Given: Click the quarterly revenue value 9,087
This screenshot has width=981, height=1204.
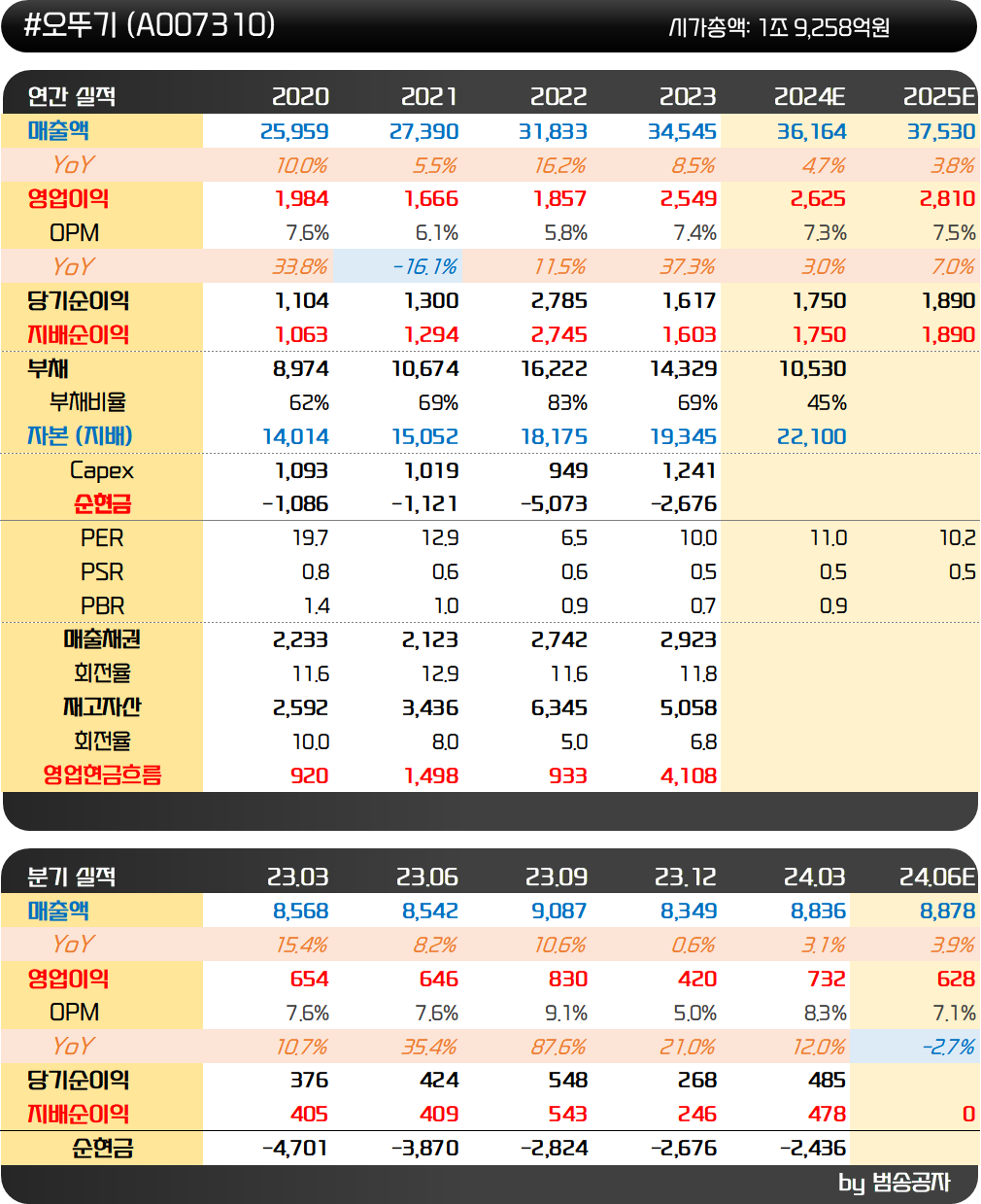Looking at the screenshot, I should click(x=559, y=911).
